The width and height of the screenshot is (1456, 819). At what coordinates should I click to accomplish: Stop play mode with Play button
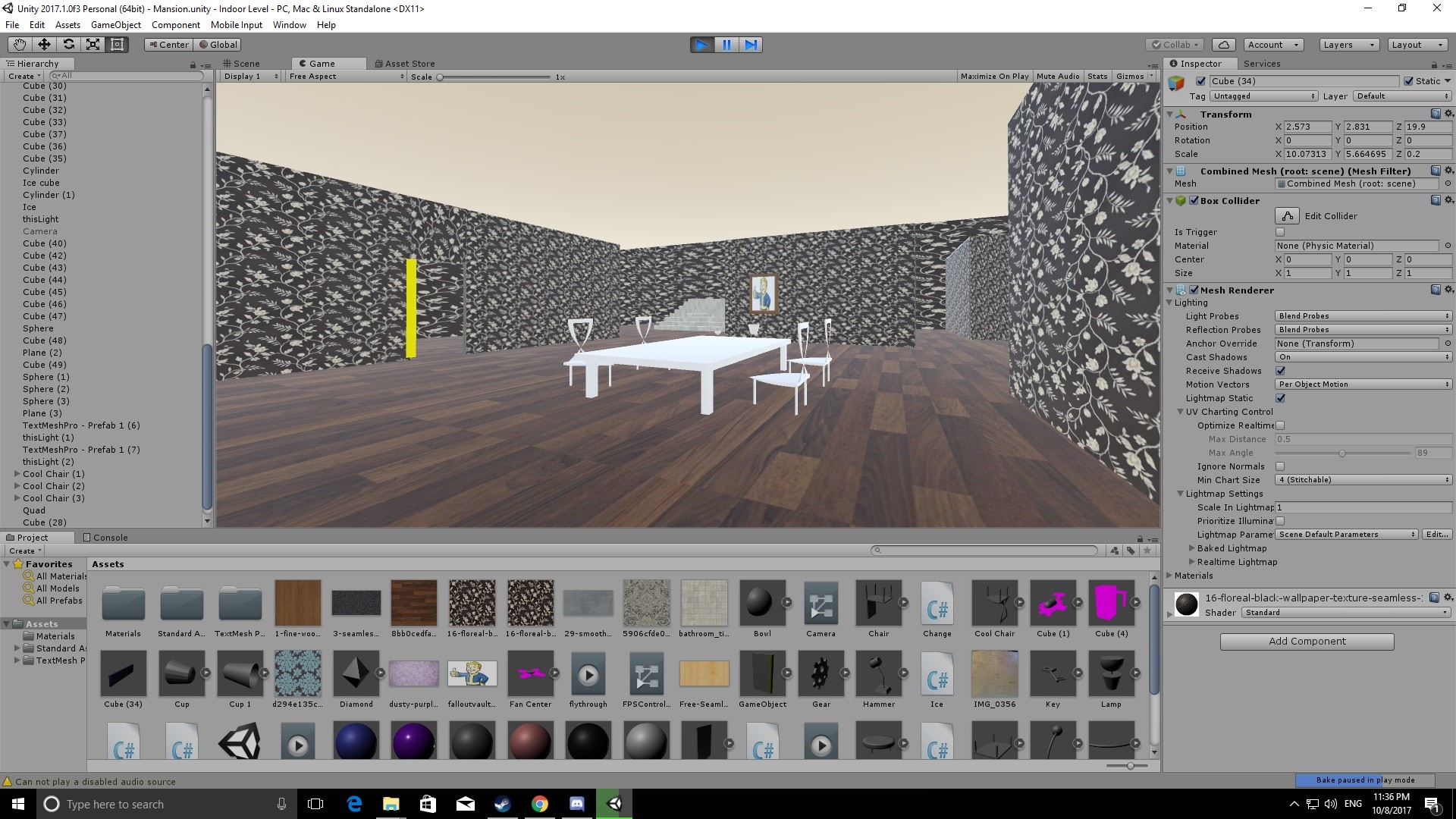701,45
